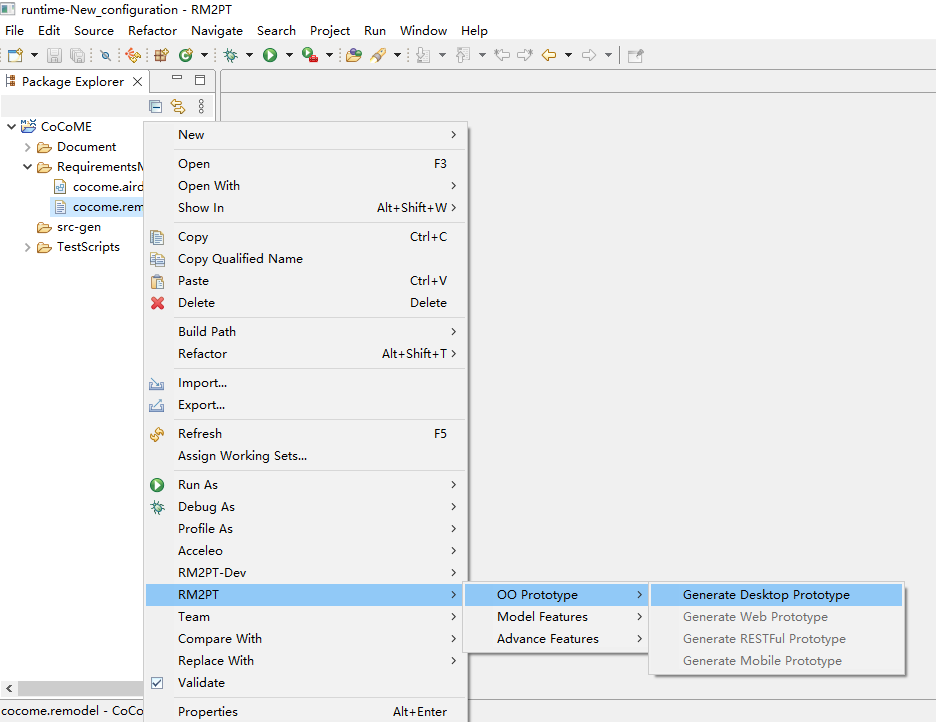Click the New wizard toolbar icon
Viewport: 936px width, 722px height.
pyautogui.click(x=15, y=55)
